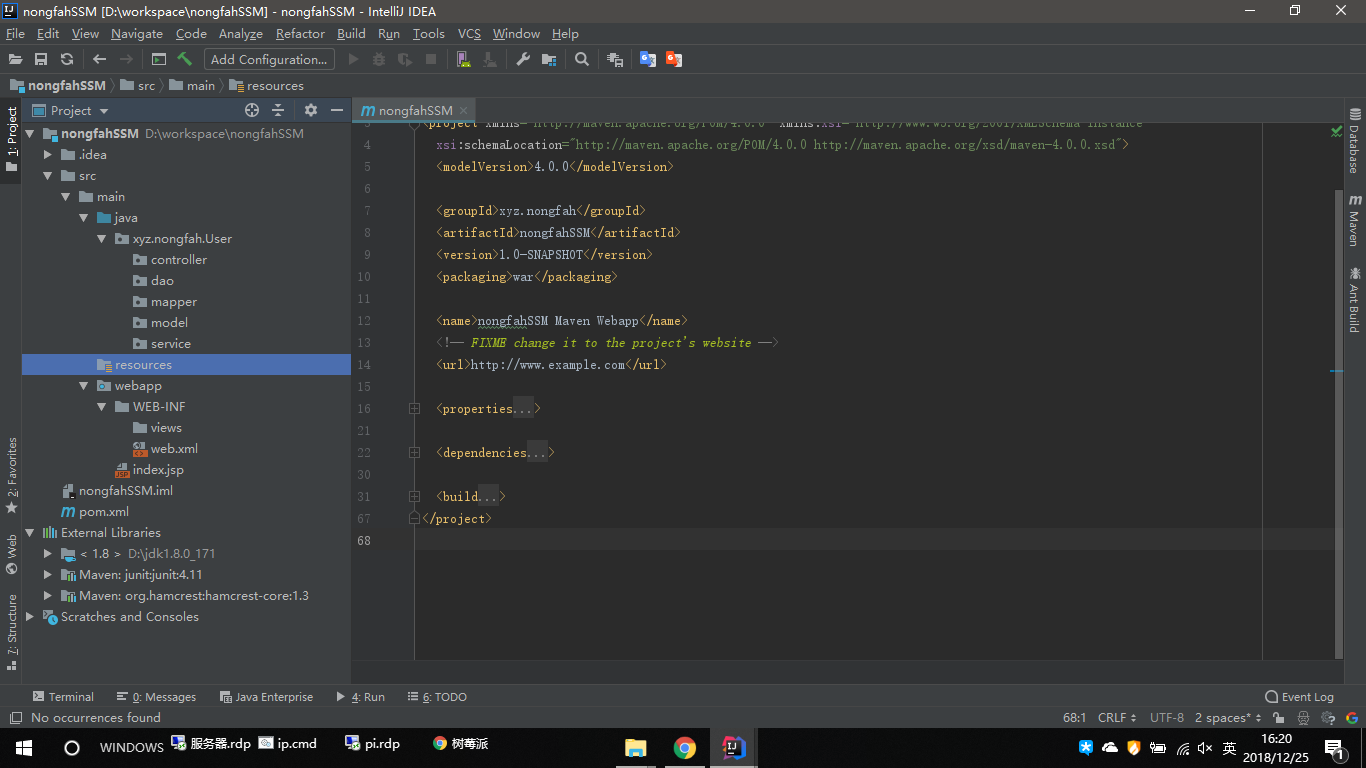Open the Project view dropdown

[70, 110]
